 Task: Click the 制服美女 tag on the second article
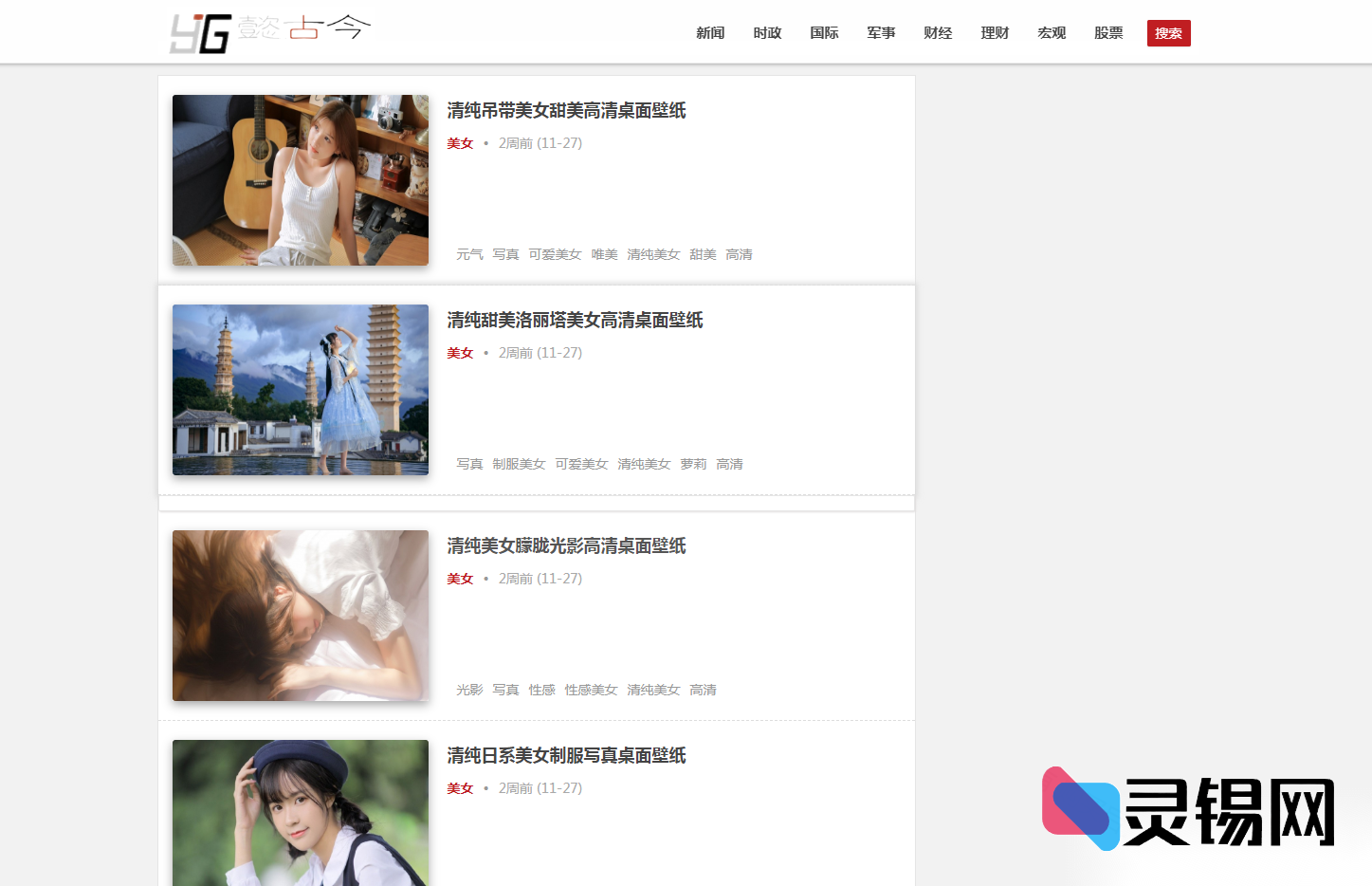tap(520, 463)
